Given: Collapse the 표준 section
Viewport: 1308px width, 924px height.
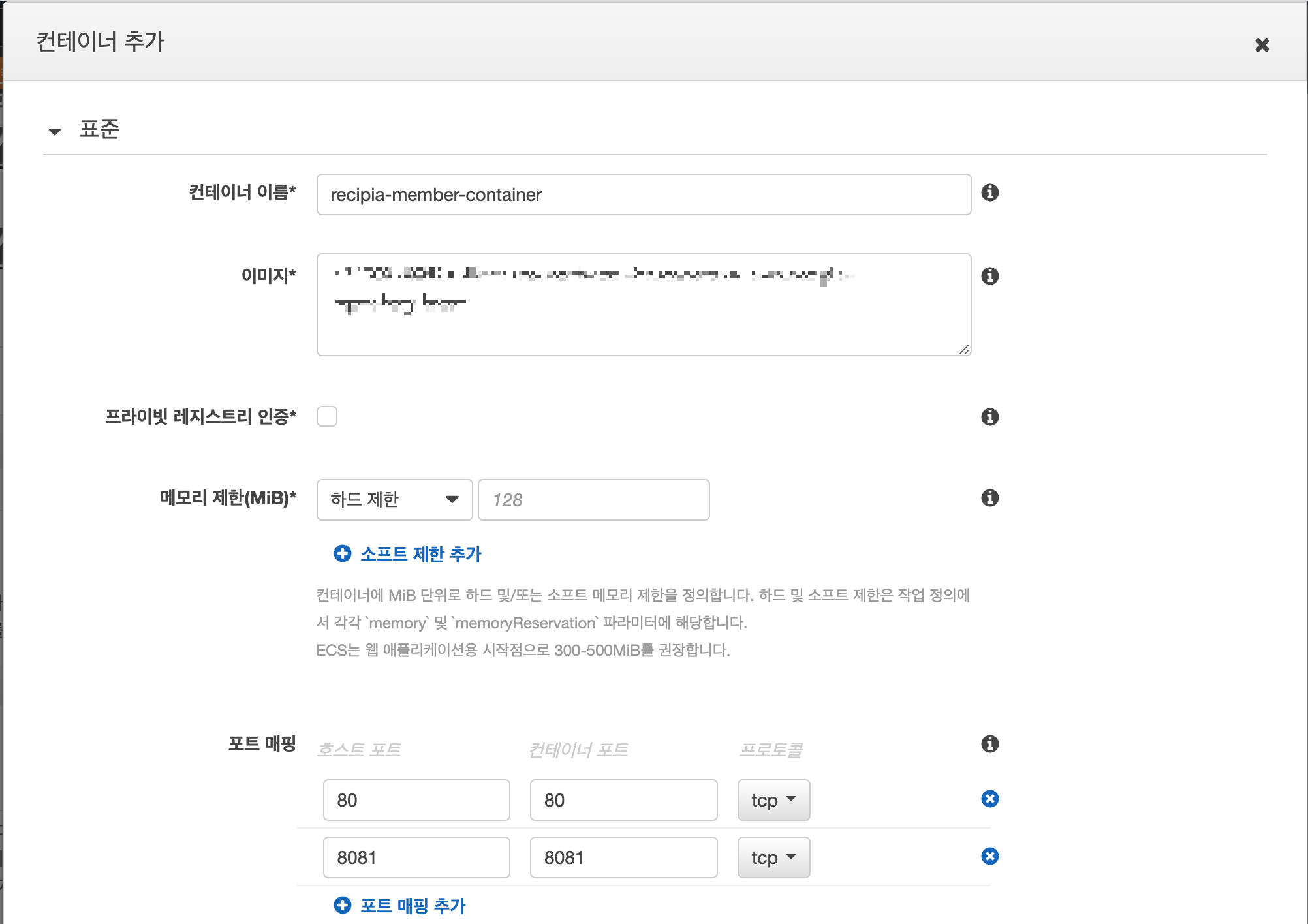Looking at the screenshot, I should [x=55, y=131].
